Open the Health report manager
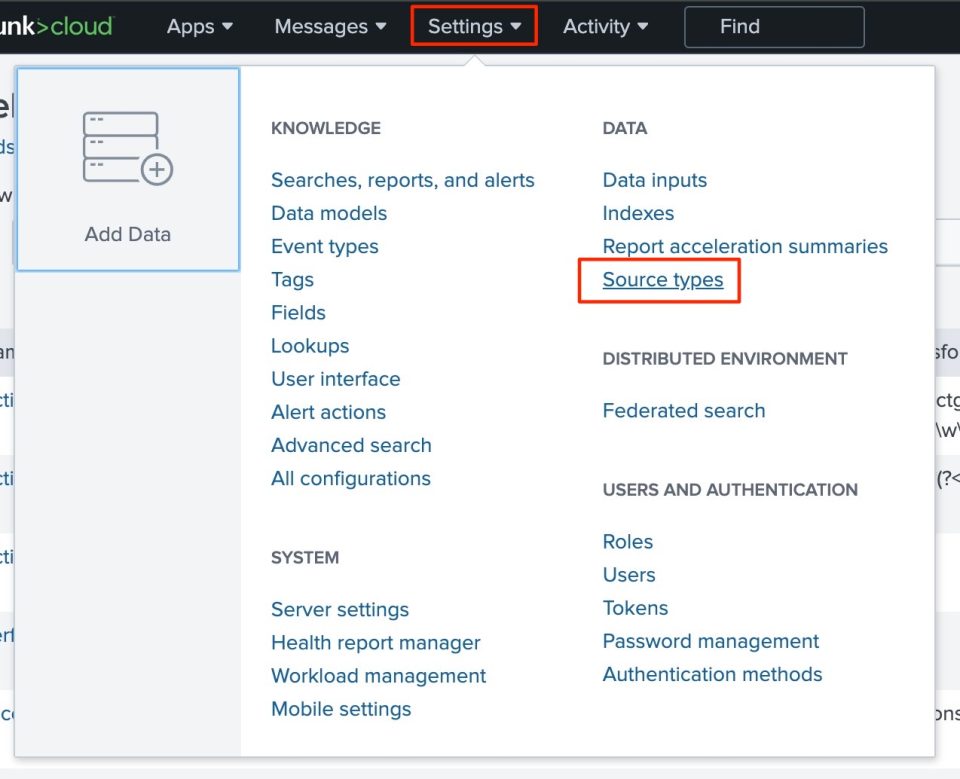960x779 pixels. [x=376, y=642]
